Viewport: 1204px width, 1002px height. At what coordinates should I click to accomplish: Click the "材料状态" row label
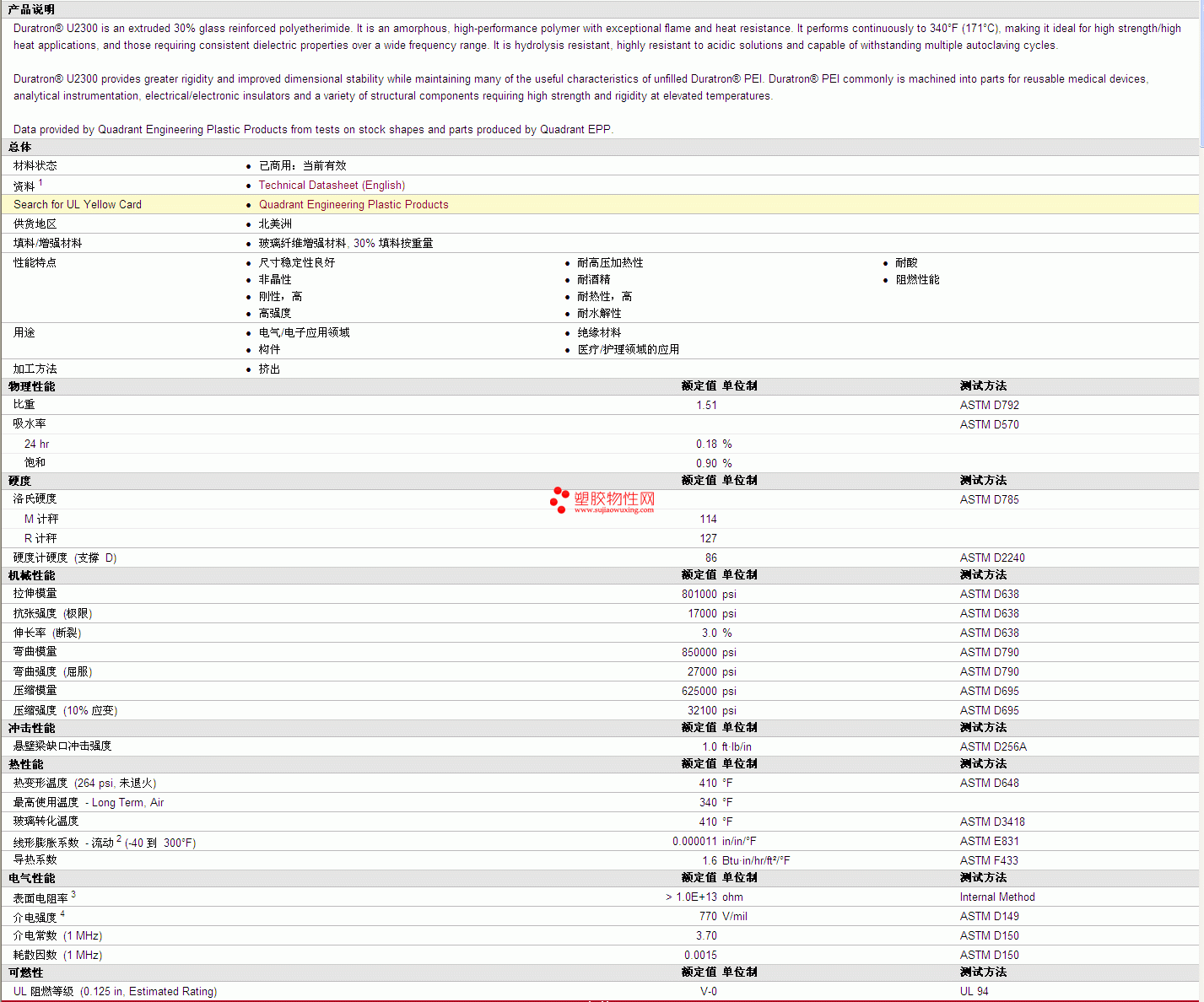(35, 166)
